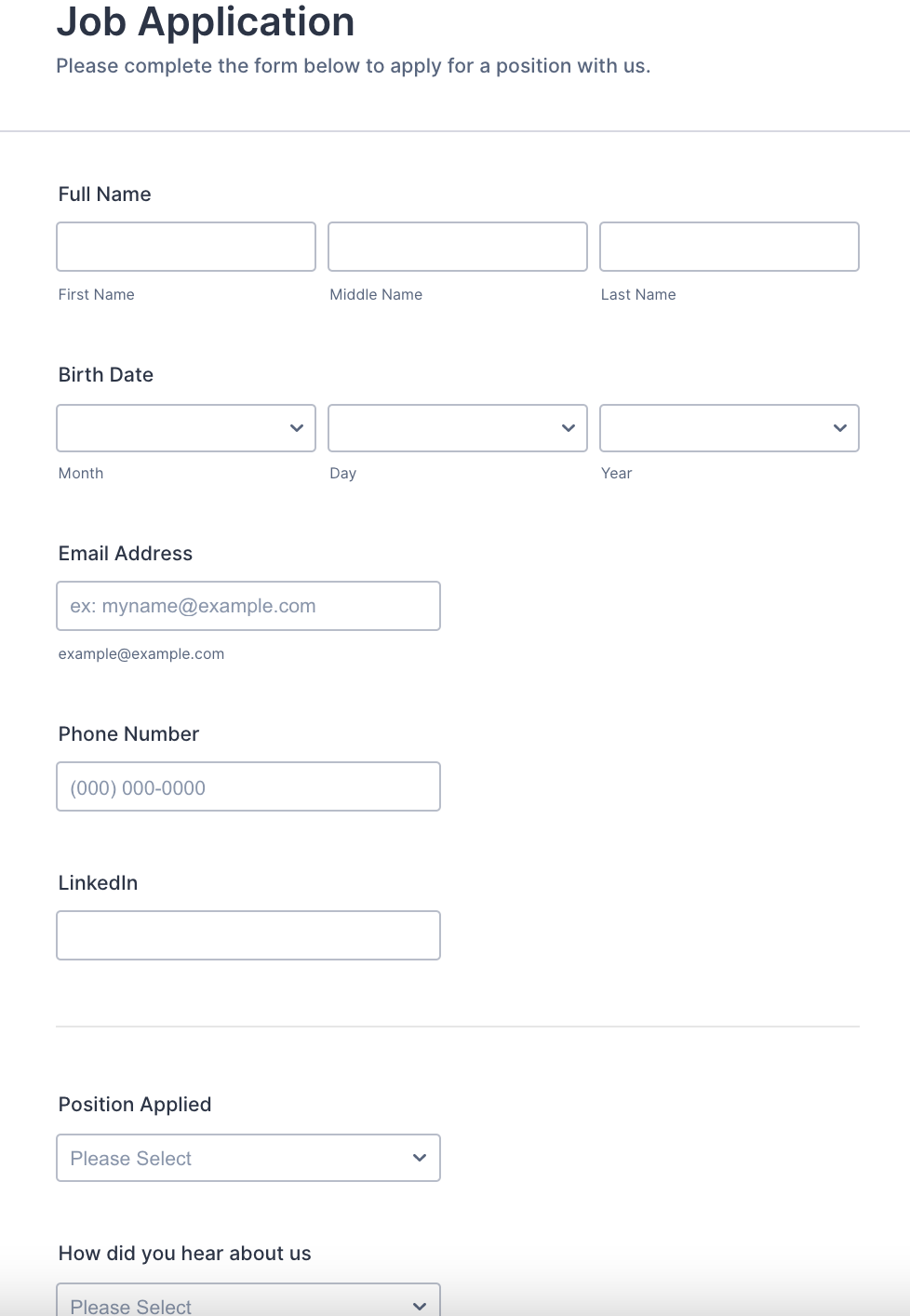Click the 'Full Name' field label
The image size is (910, 1316).
[x=104, y=195]
